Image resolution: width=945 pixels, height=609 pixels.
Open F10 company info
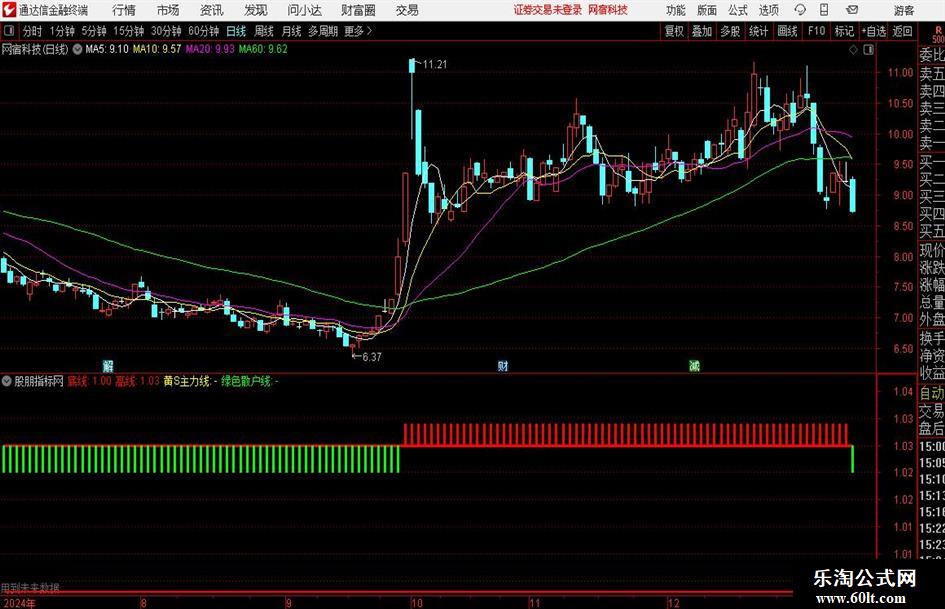point(817,31)
